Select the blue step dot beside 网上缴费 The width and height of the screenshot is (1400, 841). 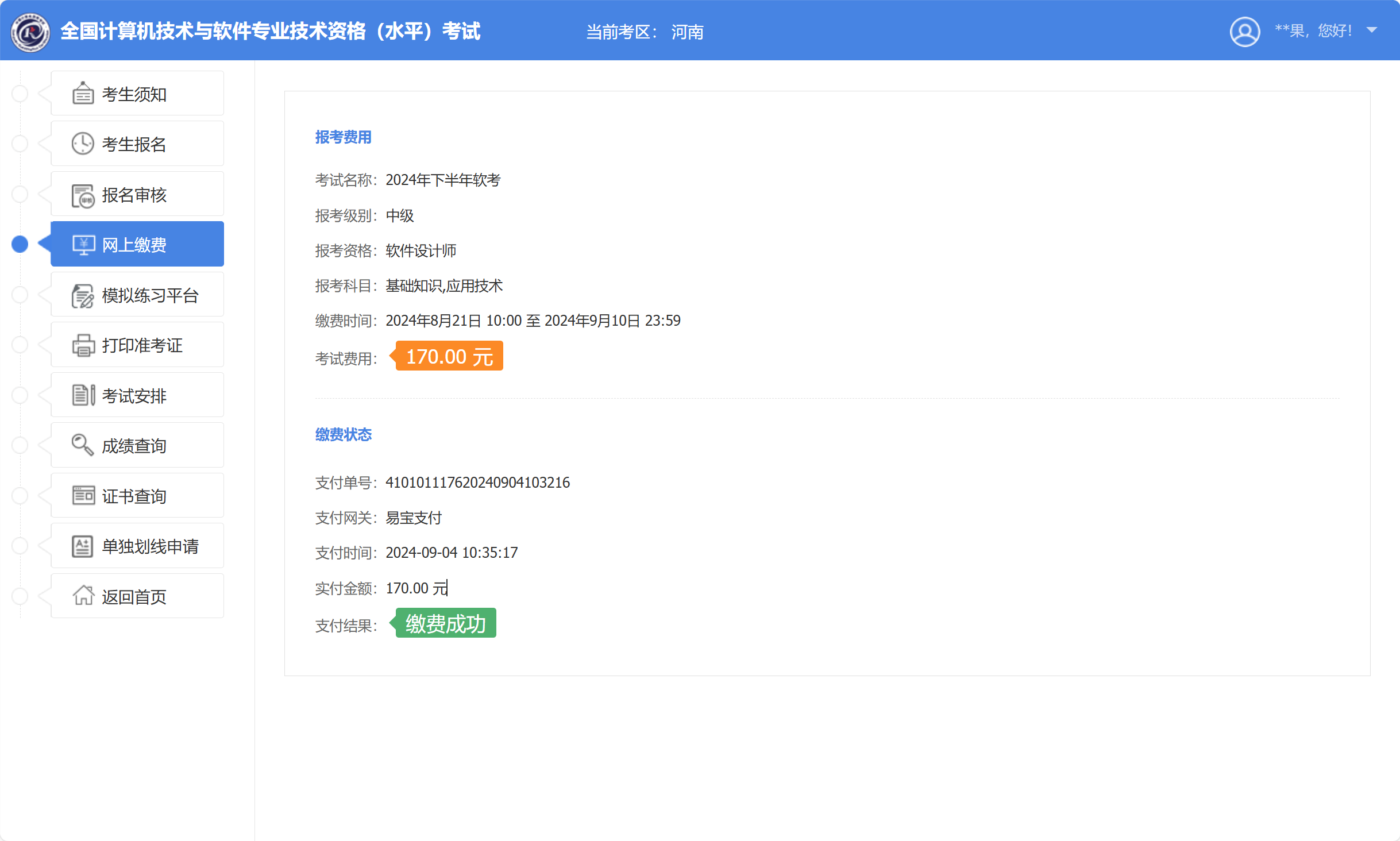[20, 244]
